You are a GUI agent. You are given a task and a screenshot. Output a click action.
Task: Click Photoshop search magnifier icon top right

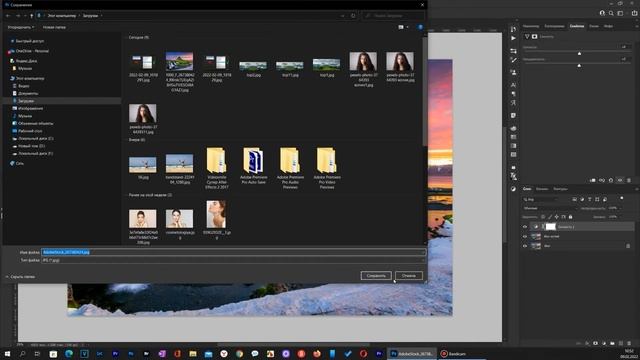(x=611, y=13)
